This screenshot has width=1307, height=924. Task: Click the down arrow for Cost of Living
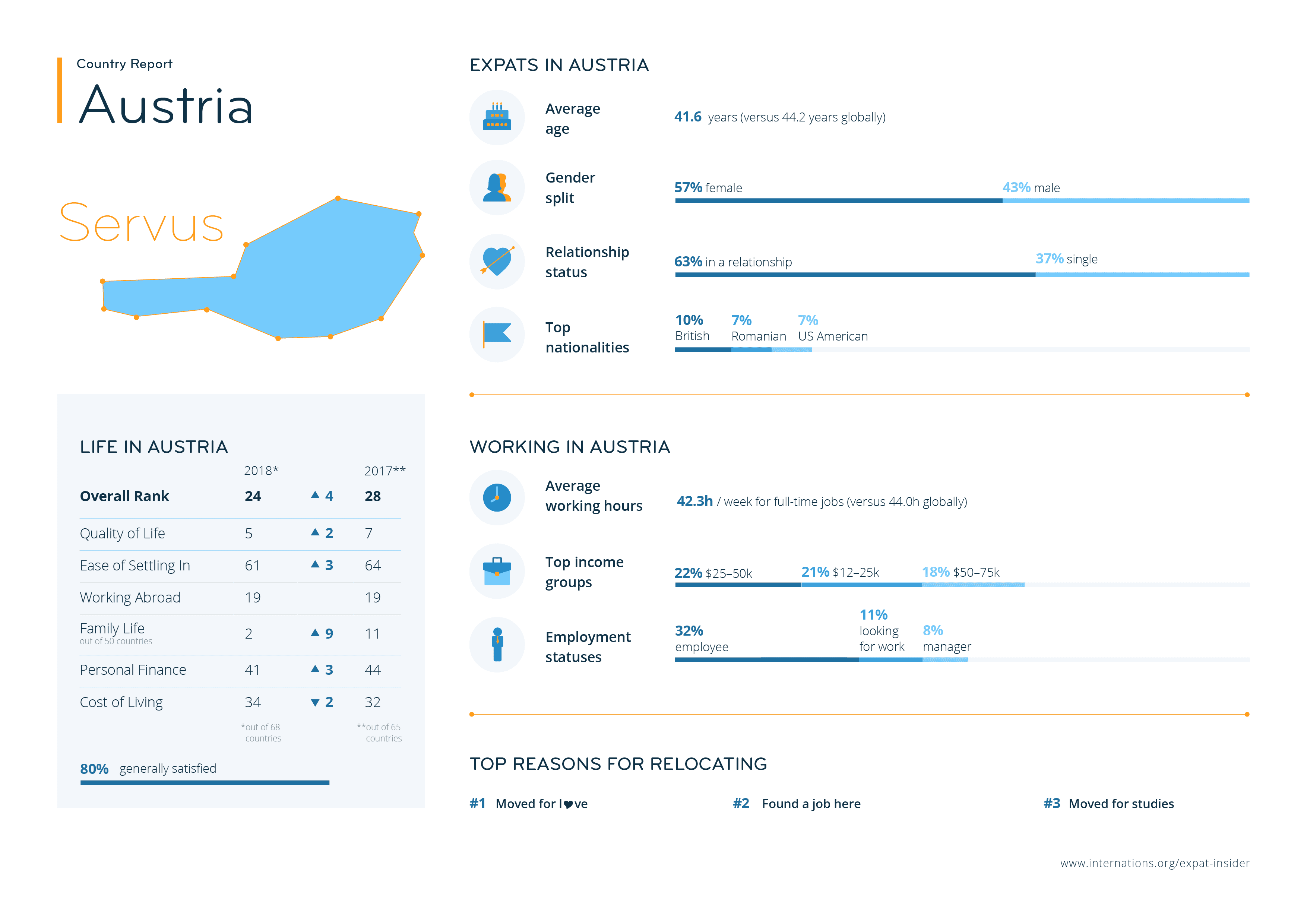(315, 703)
